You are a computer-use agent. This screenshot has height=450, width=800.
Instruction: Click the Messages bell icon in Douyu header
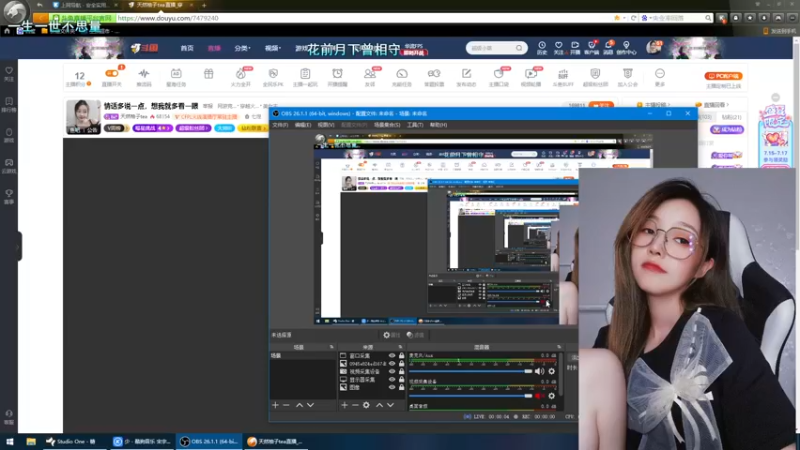tap(608, 45)
